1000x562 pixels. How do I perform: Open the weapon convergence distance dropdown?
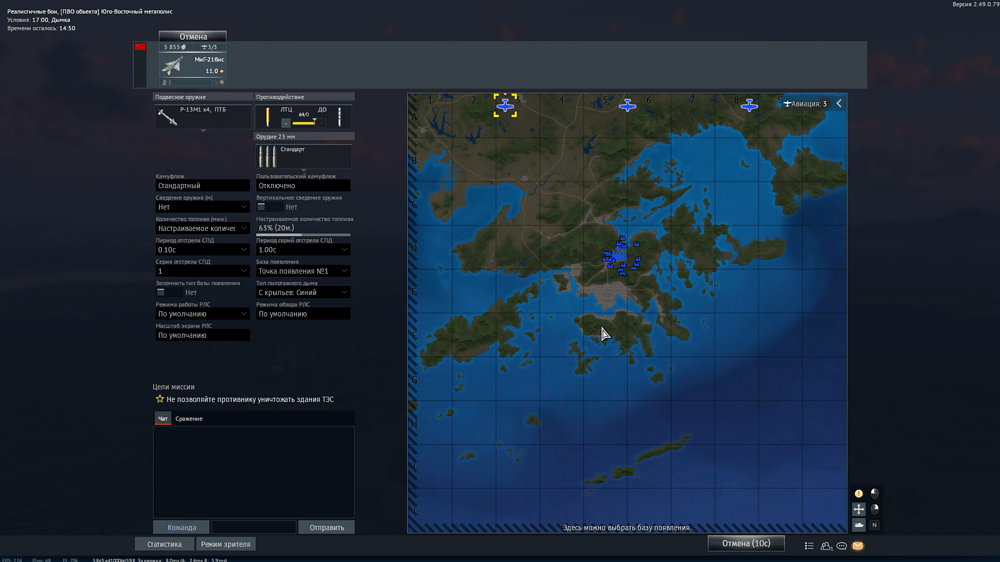pyautogui.click(x=203, y=207)
